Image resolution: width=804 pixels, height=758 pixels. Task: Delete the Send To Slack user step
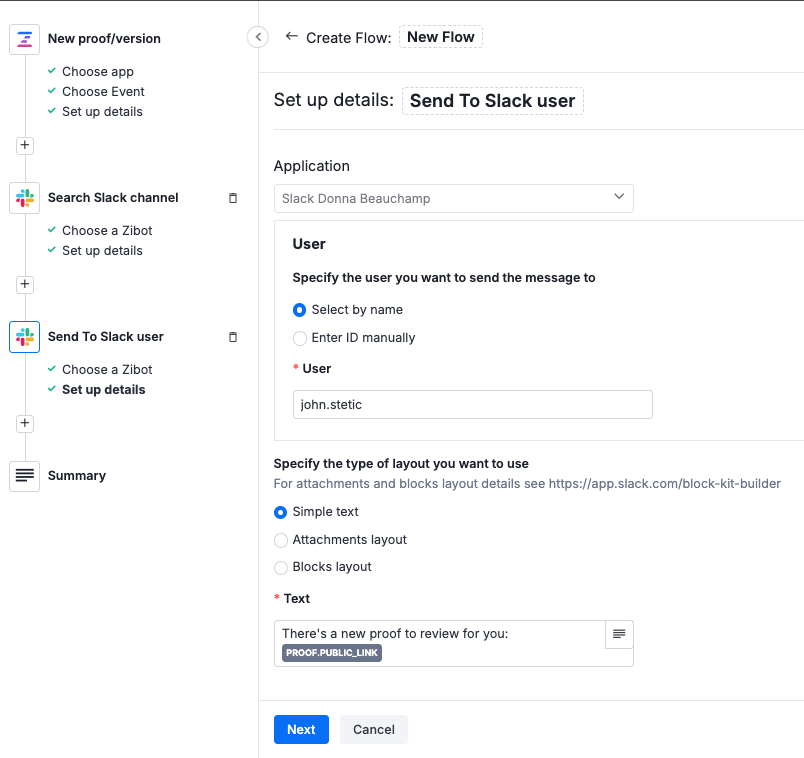click(233, 337)
